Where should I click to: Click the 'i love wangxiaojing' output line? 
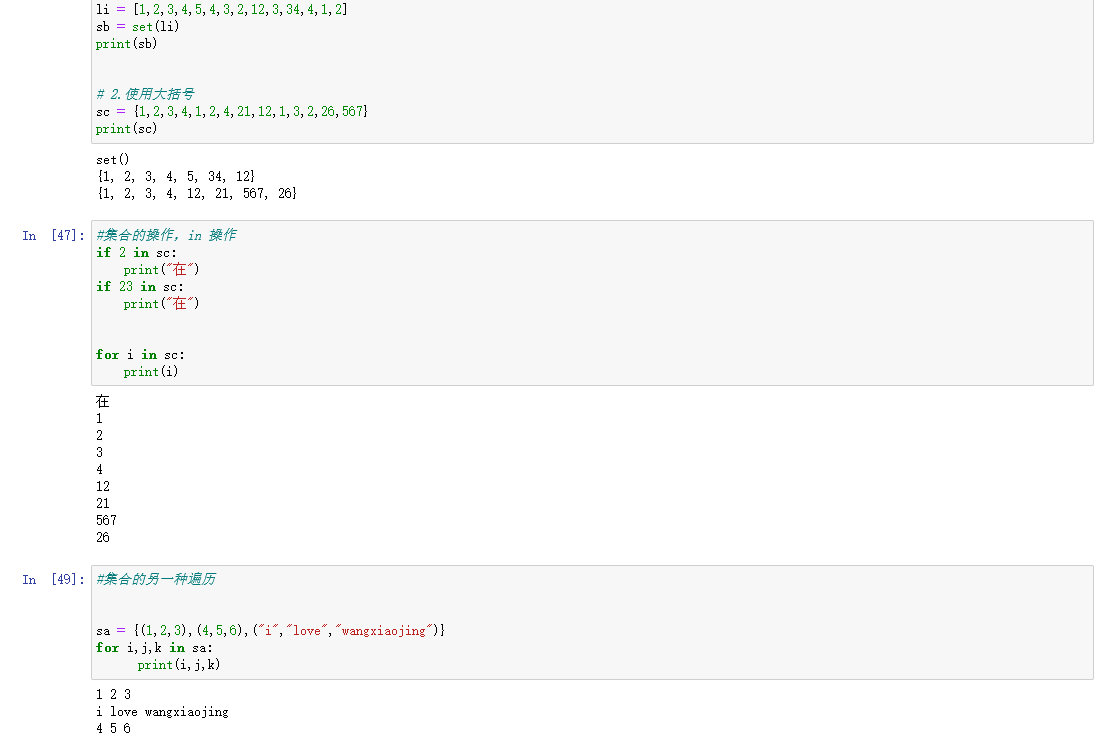pos(162,712)
